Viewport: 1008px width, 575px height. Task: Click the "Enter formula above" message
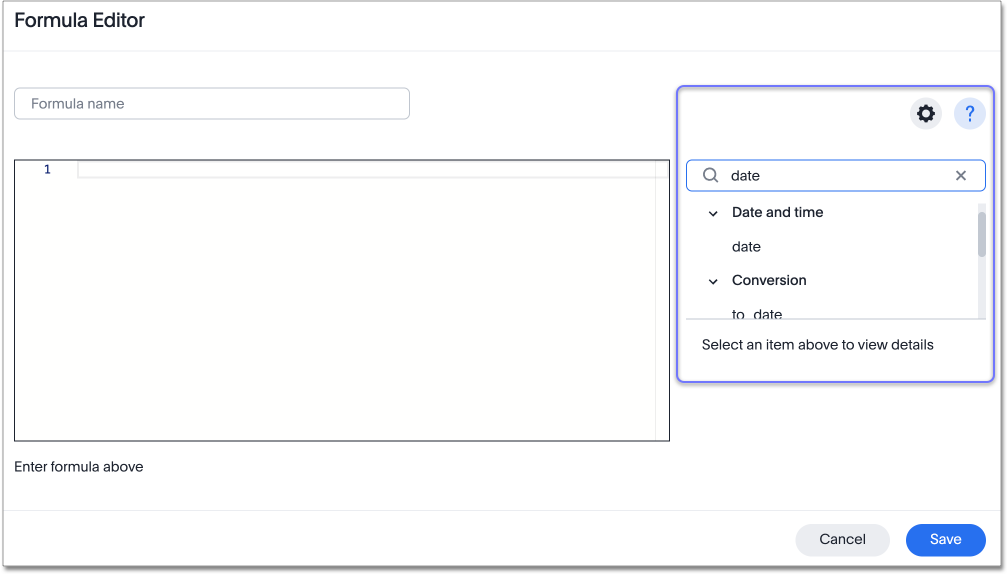click(79, 467)
